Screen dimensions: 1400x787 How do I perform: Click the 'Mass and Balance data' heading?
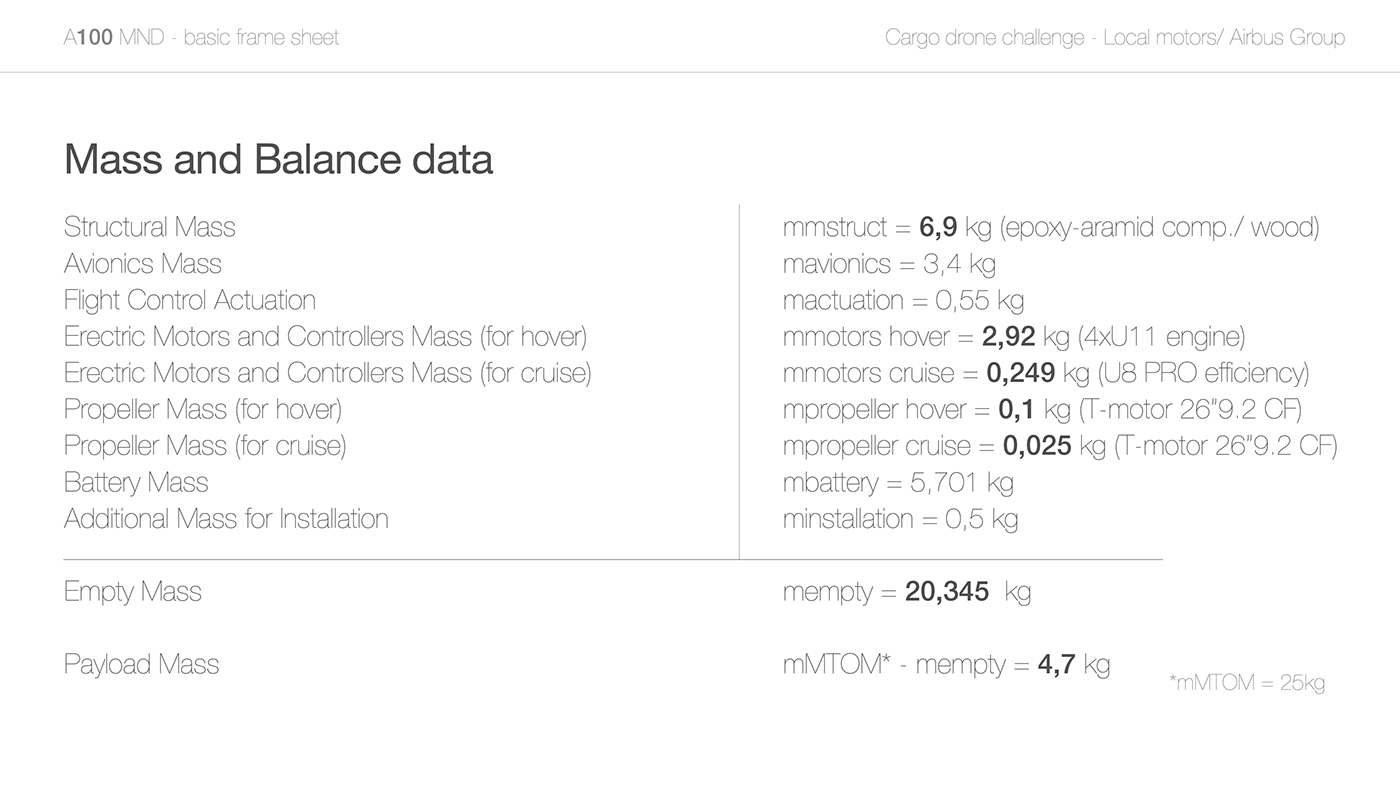[278, 160]
